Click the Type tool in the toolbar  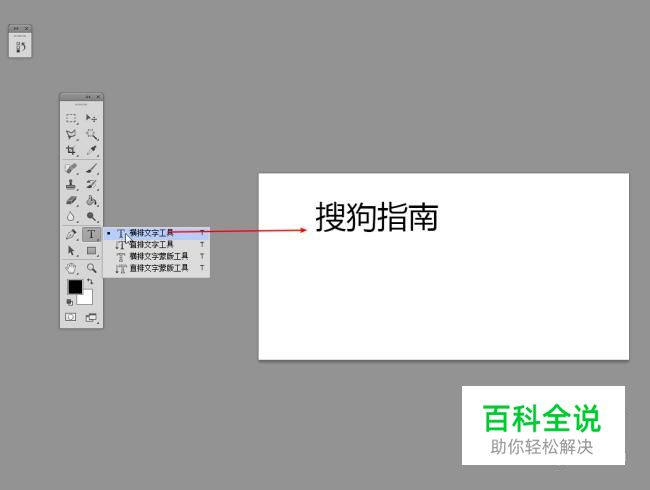(91, 234)
